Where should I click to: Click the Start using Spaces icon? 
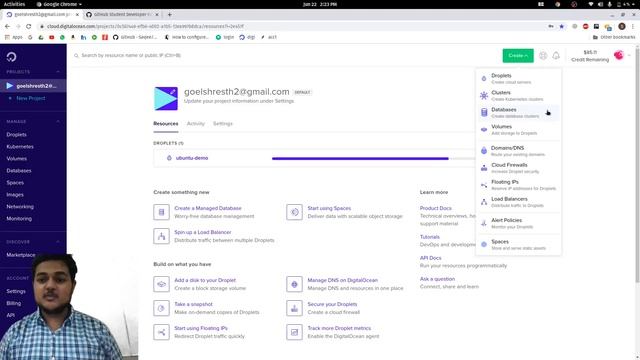point(294,212)
